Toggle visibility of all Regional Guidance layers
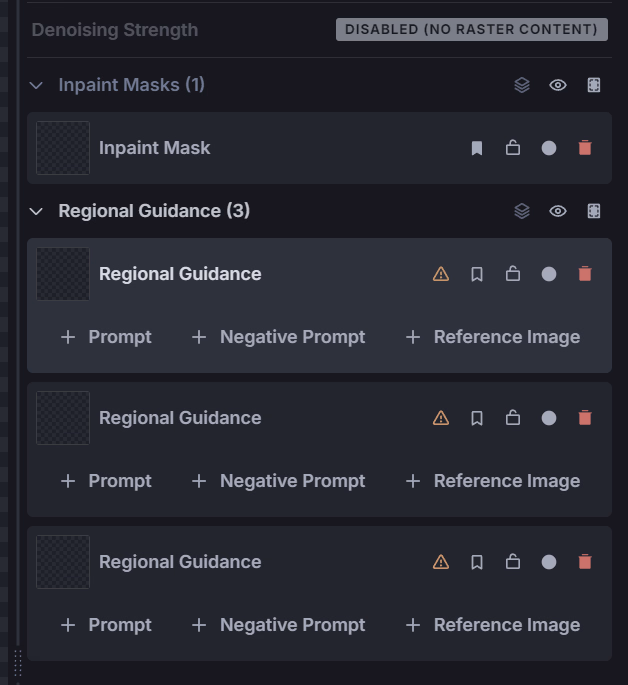The height and width of the screenshot is (685, 628). [x=558, y=211]
